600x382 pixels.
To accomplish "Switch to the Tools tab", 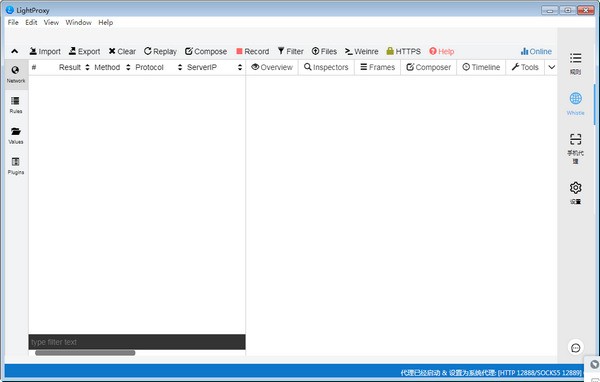I will tap(525, 67).
